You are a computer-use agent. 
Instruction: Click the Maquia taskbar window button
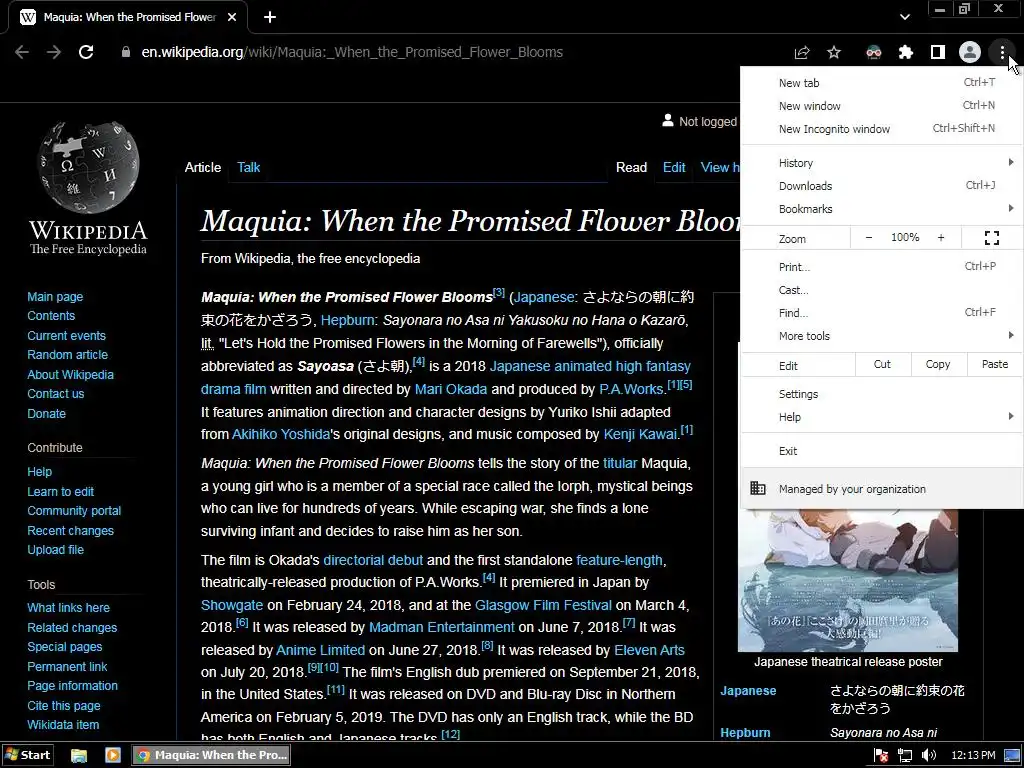click(x=212, y=755)
